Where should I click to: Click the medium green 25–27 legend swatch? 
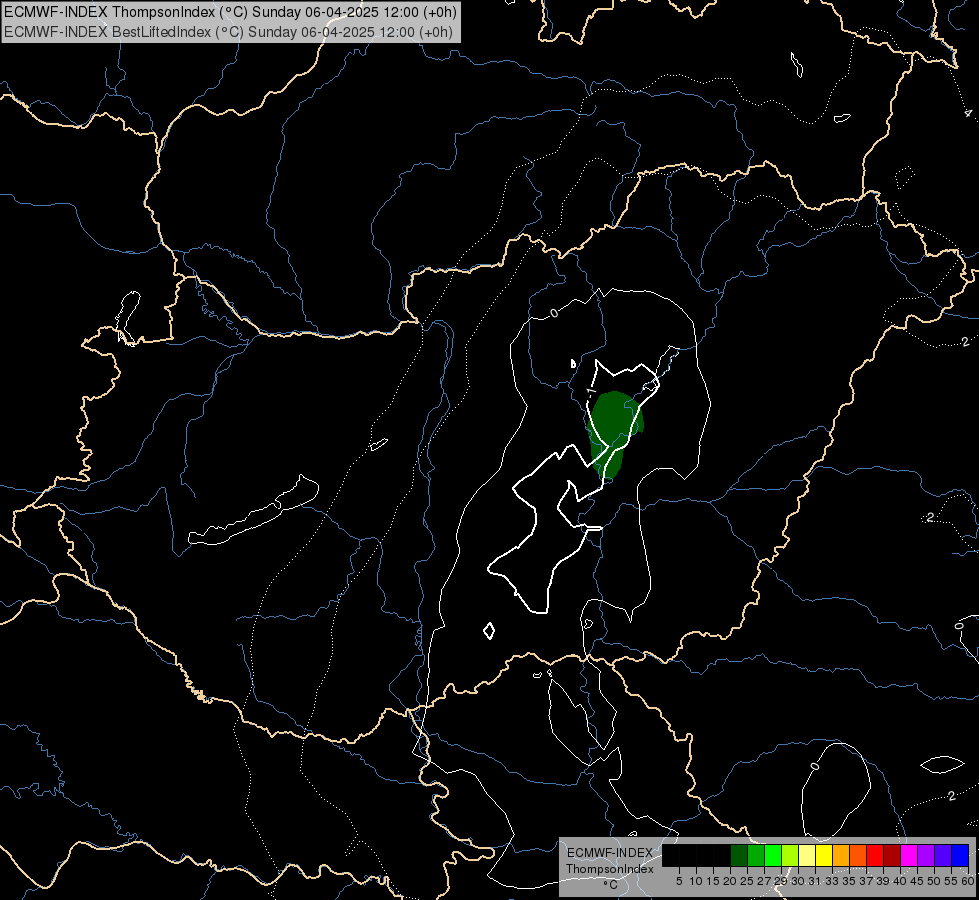click(756, 855)
